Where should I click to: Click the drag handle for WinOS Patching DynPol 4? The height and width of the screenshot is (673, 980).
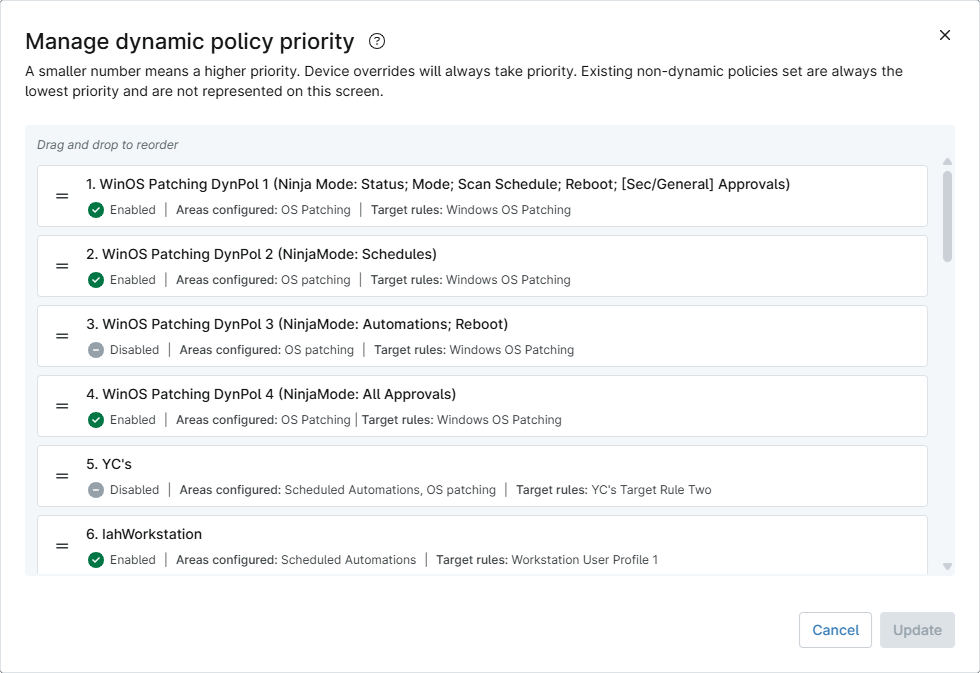61,406
